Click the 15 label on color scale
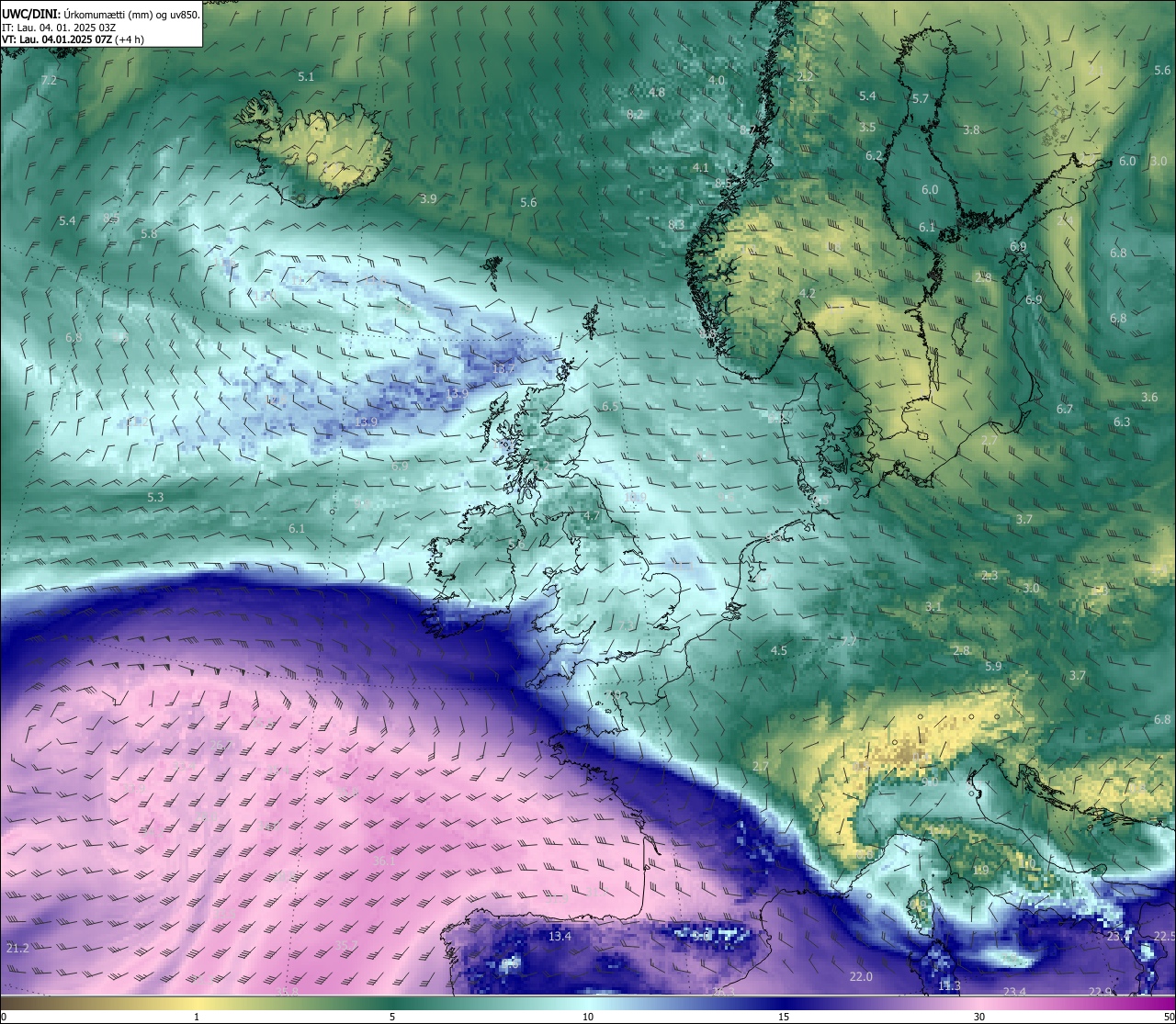The image size is (1176, 1024). click(784, 1016)
